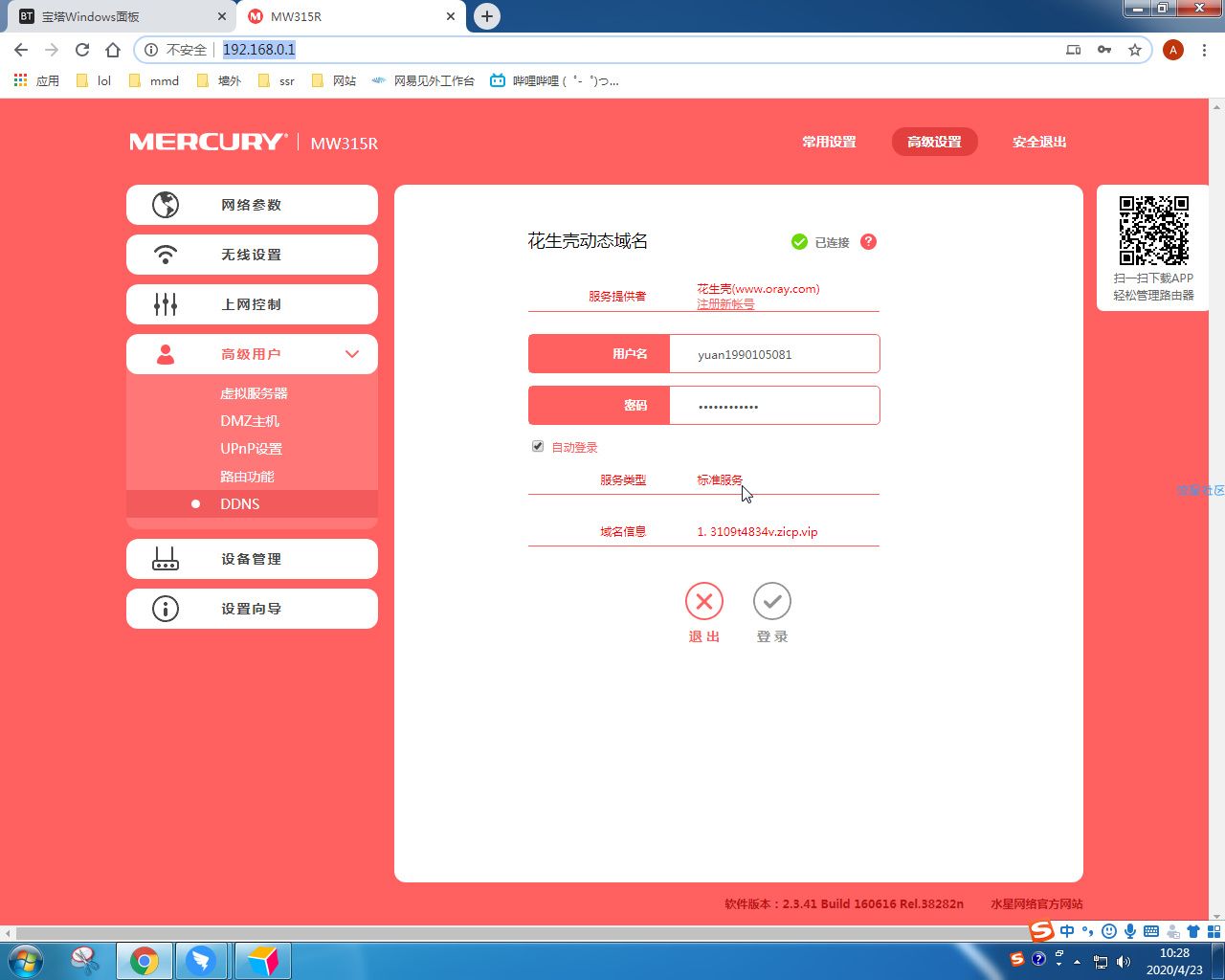Show hidden system tray icons
Viewport: 1225px width, 980px height.
point(1078,962)
